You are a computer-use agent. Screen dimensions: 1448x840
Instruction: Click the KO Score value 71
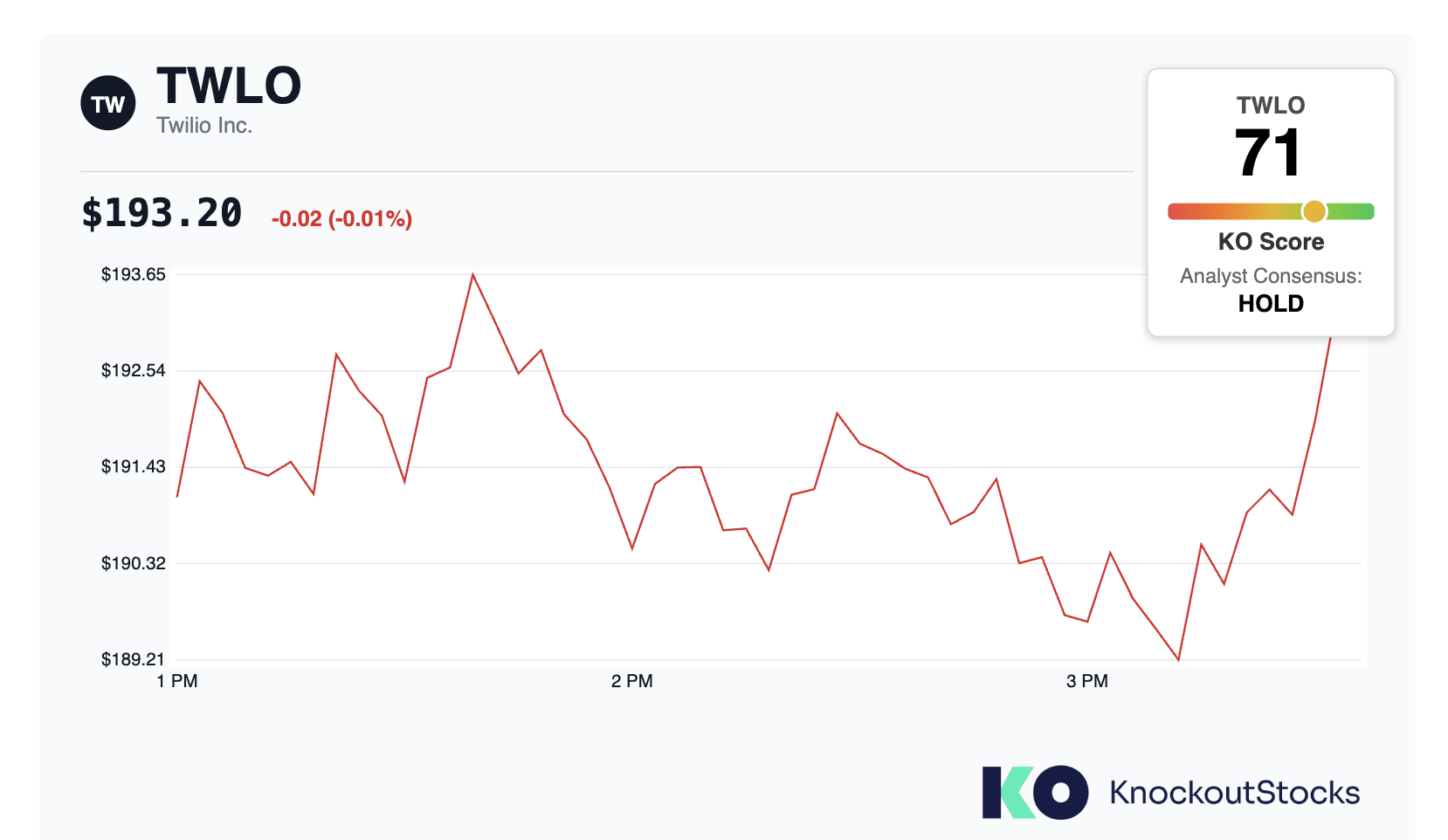pyautogui.click(x=1268, y=153)
